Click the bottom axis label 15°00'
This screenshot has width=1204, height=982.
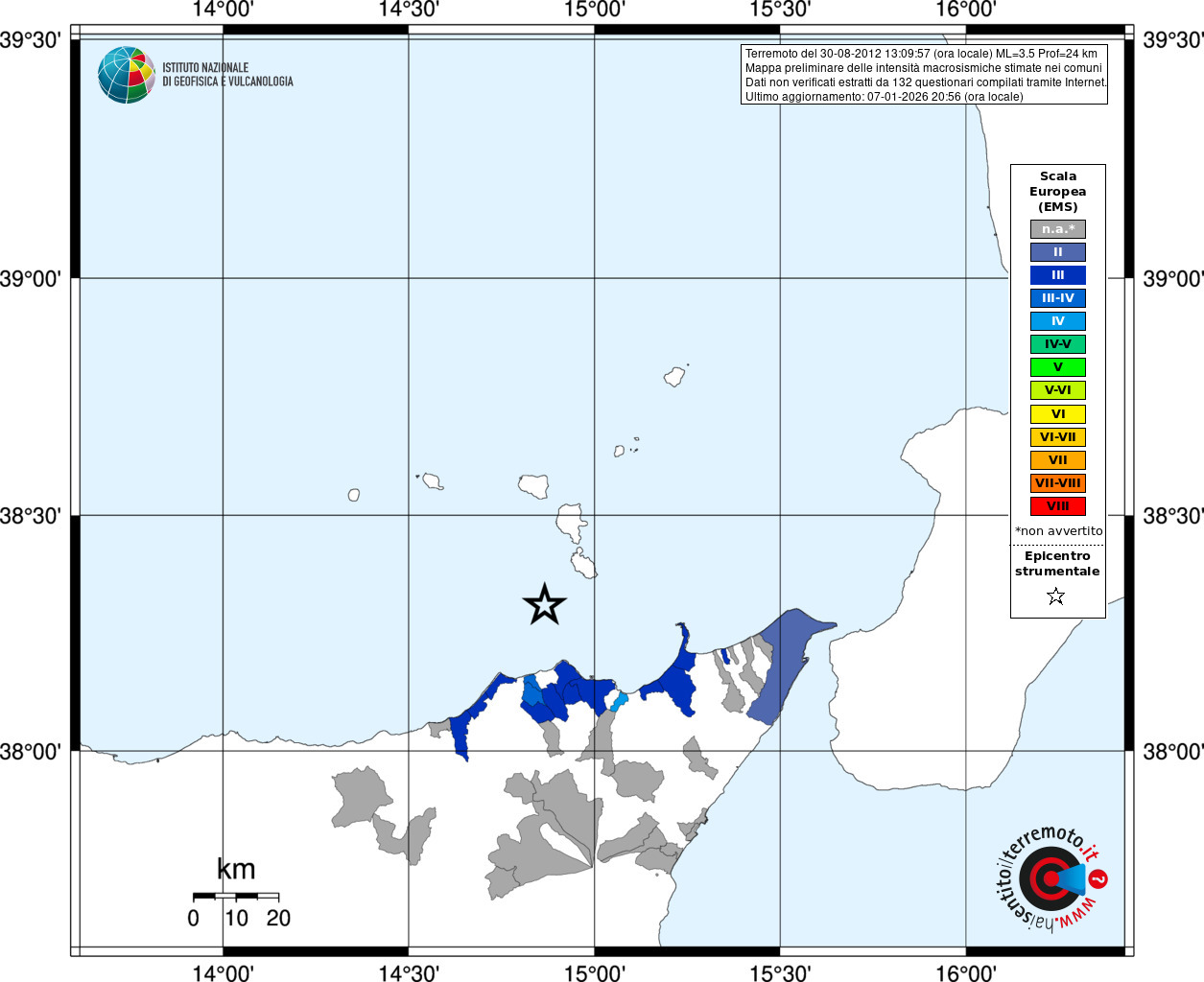[x=595, y=972]
